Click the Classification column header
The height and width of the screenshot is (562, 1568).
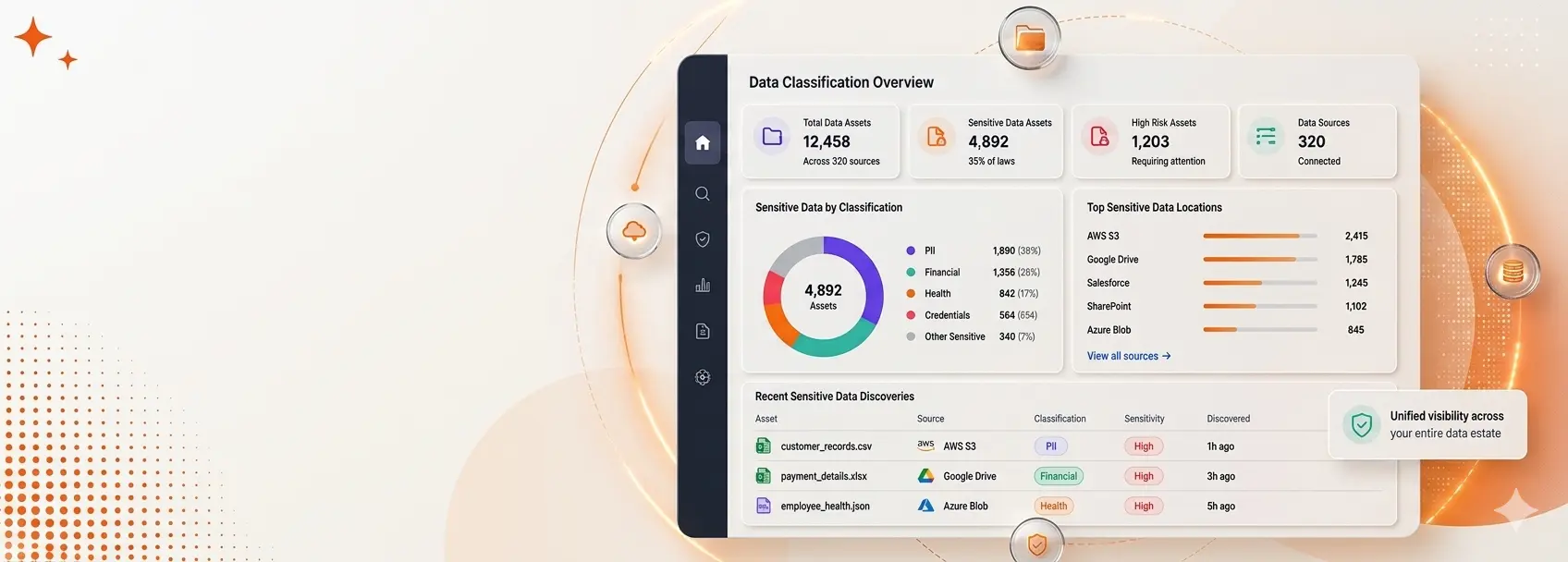(x=1060, y=419)
